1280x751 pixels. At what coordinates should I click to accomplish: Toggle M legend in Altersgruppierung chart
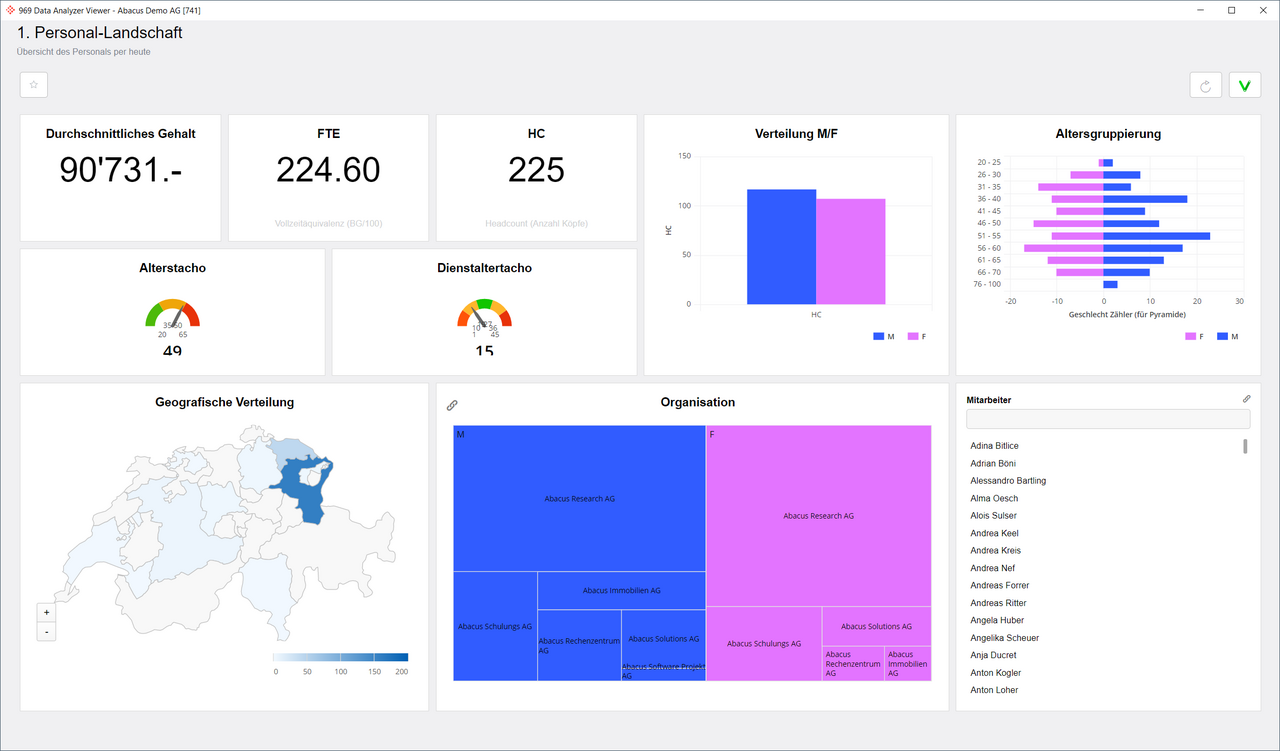click(x=1228, y=337)
